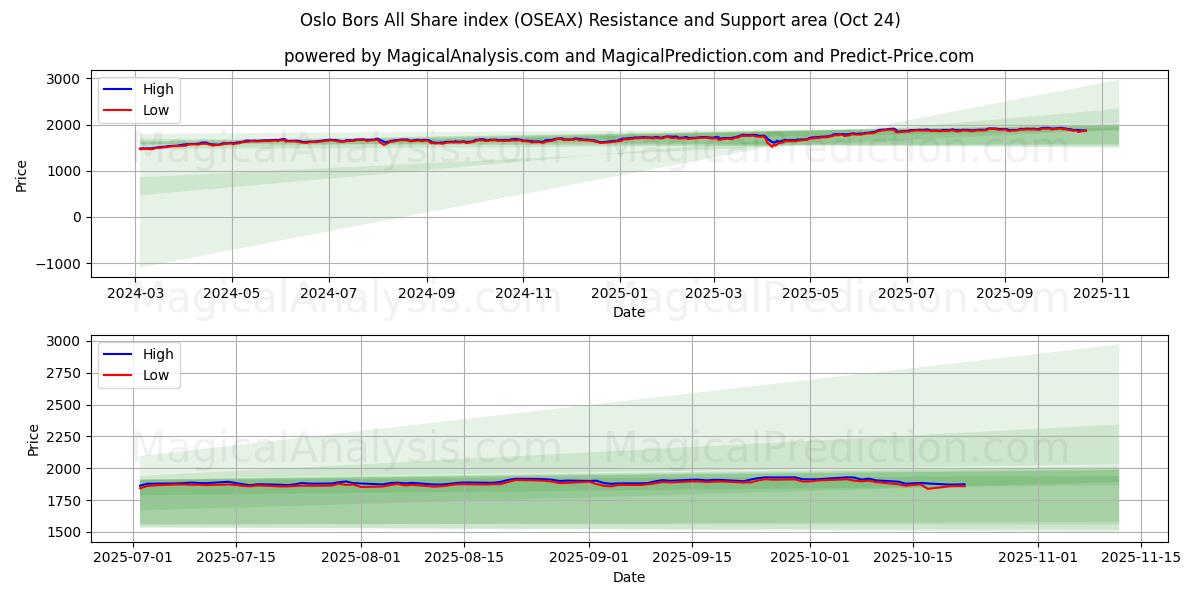1200x600 pixels.
Task: Click the April 2025 dip in top price line
Action: [x=772, y=146]
